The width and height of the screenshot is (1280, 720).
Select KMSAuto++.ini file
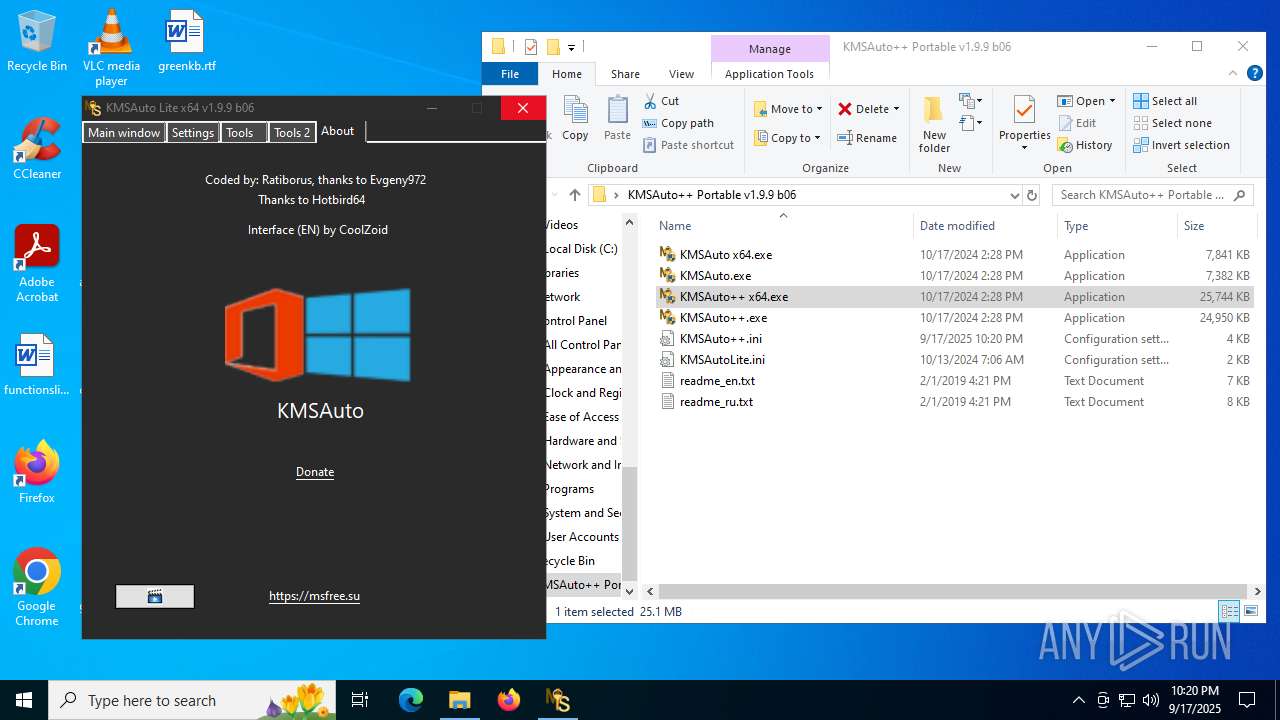721,339
